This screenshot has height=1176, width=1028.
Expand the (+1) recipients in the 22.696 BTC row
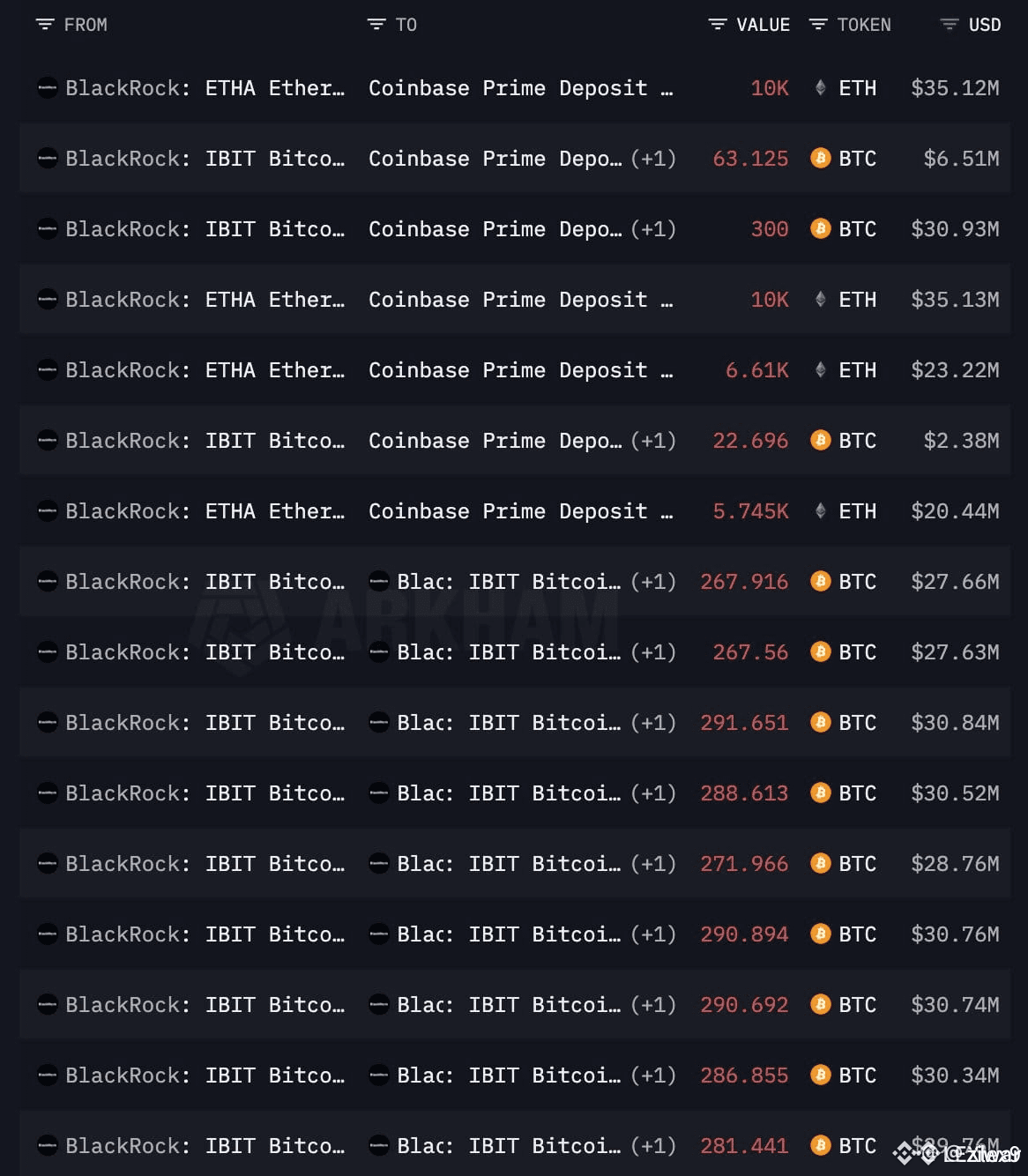point(653,441)
